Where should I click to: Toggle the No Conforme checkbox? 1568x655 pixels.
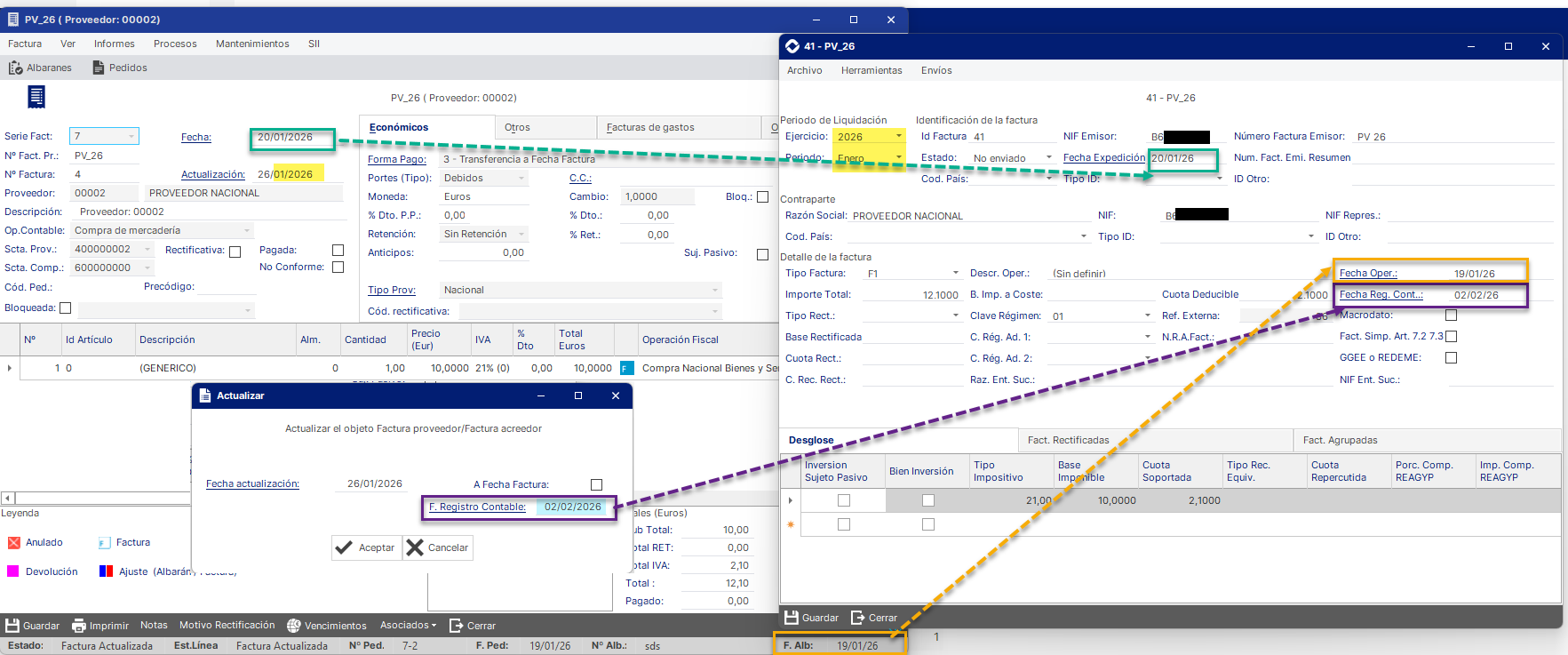click(338, 267)
